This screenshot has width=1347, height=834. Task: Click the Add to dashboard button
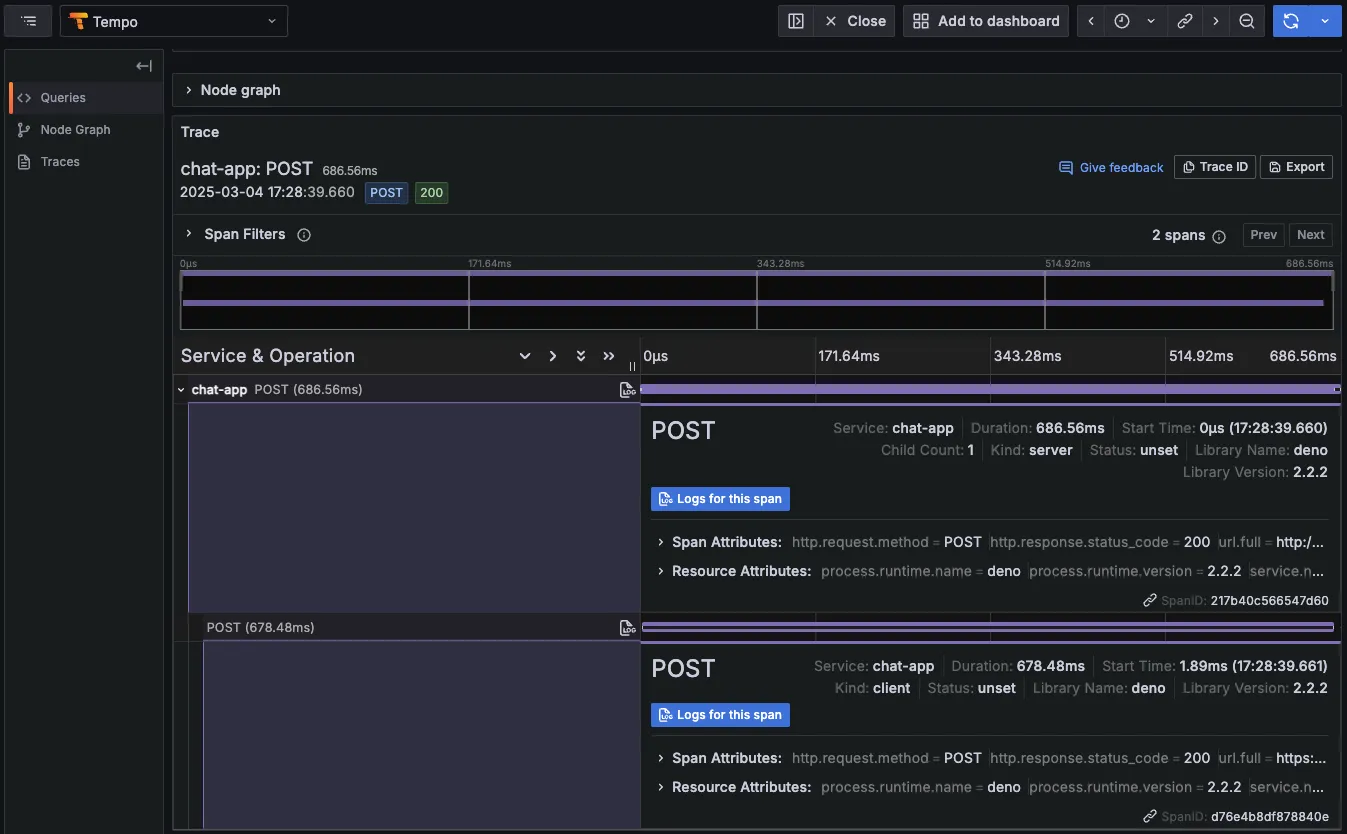coord(985,20)
